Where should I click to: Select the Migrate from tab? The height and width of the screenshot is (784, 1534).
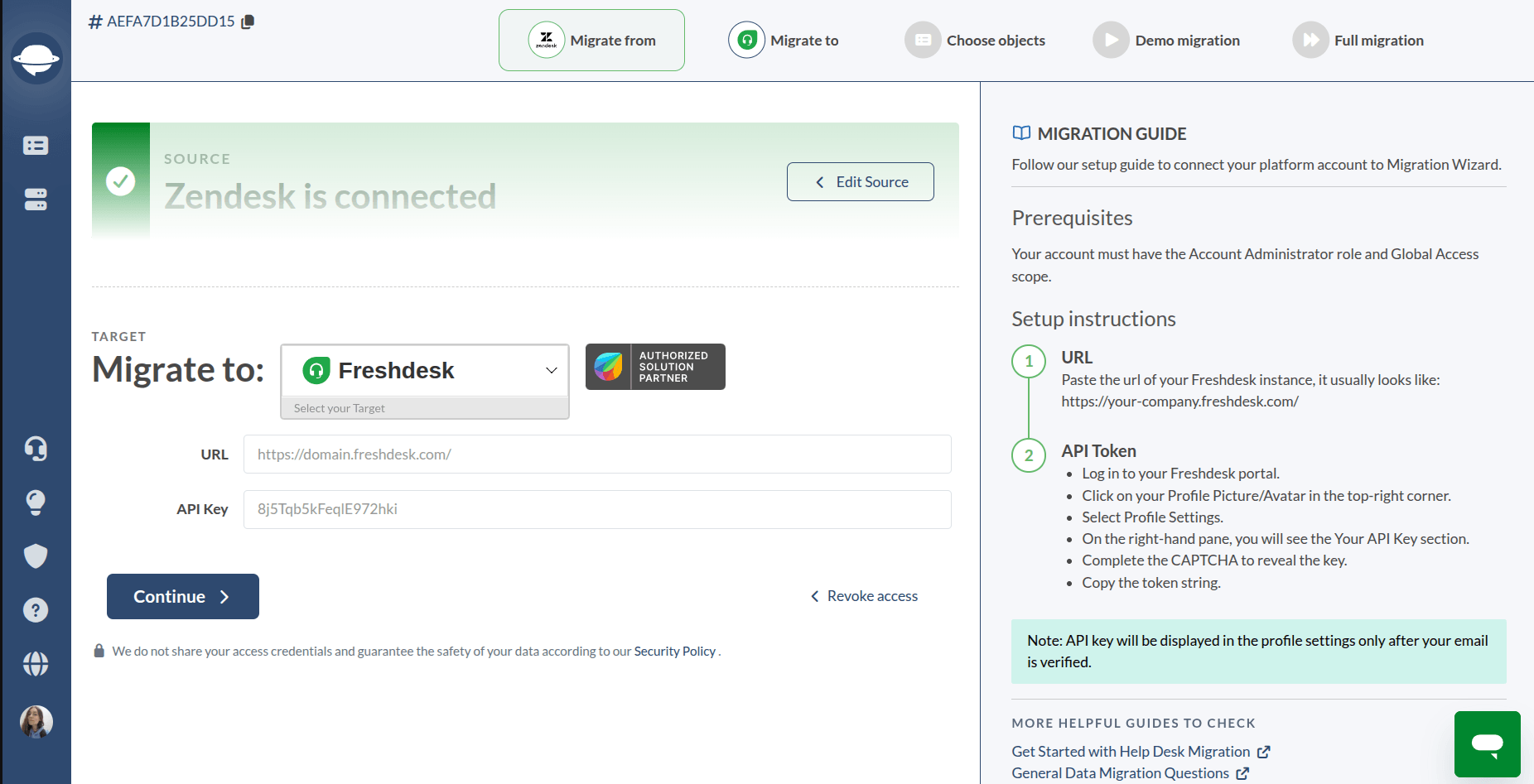coord(591,40)
